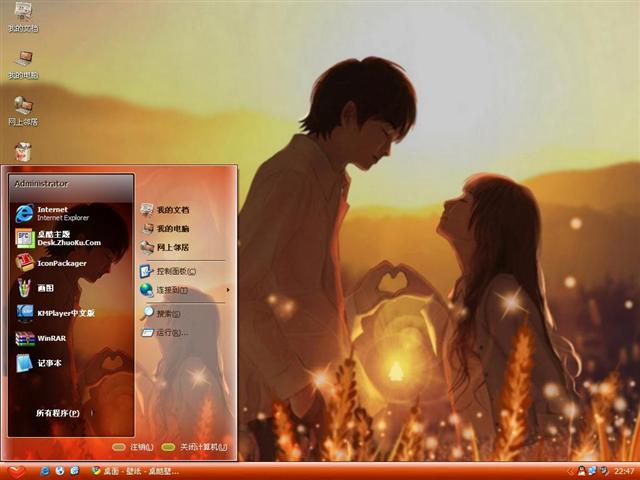
Task: Click the 画图 paint cup icon
Action: [24, 288]
